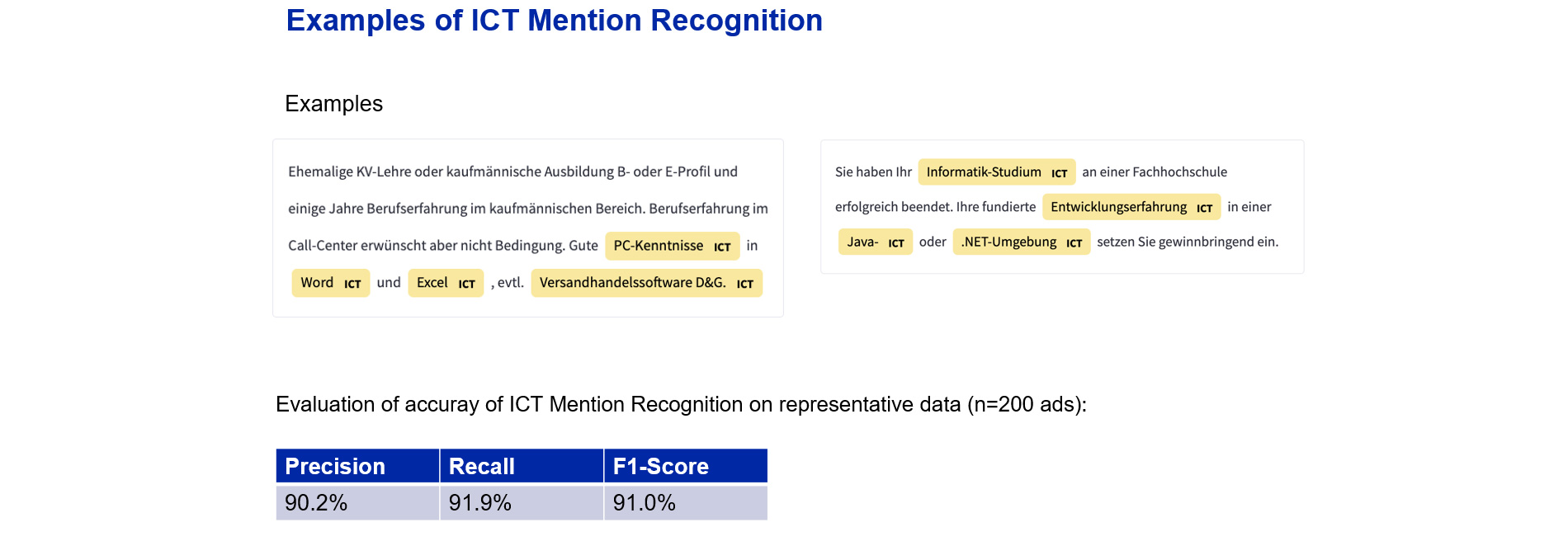Click the Java- ICT entity tag
This screenshot has height=541, width=1568.
pyautogui.click(x=876, y=242)
